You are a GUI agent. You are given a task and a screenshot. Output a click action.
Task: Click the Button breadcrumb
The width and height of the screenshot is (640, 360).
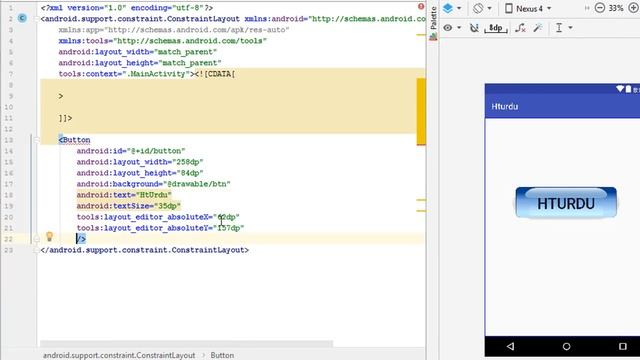222,355
